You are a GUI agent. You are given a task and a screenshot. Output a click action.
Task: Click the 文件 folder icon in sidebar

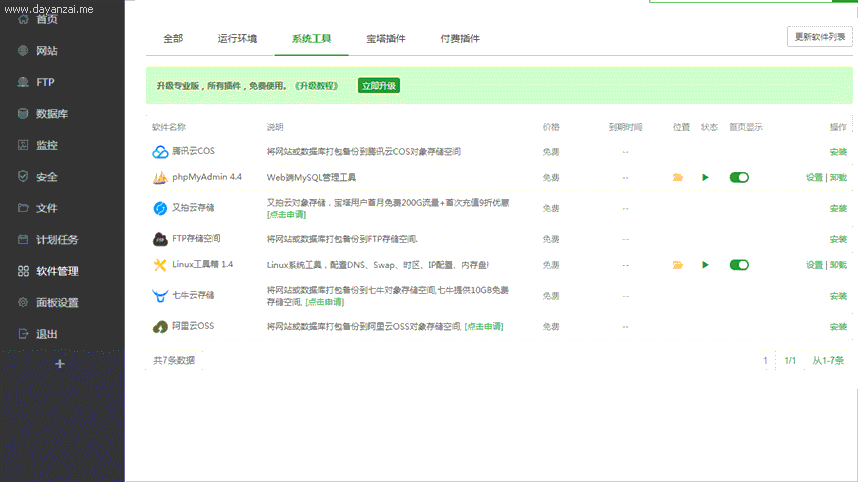click(23, 208)
